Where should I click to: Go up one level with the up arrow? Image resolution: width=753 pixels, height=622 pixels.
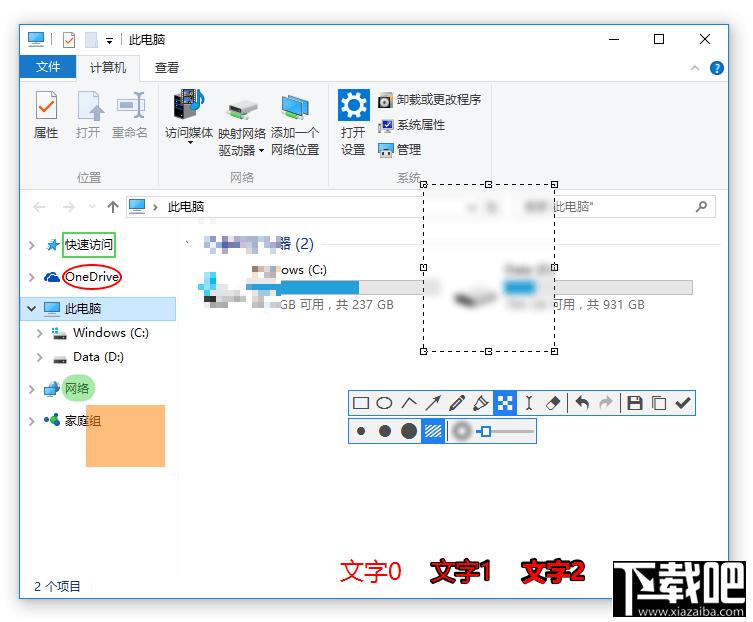[113, 207]
